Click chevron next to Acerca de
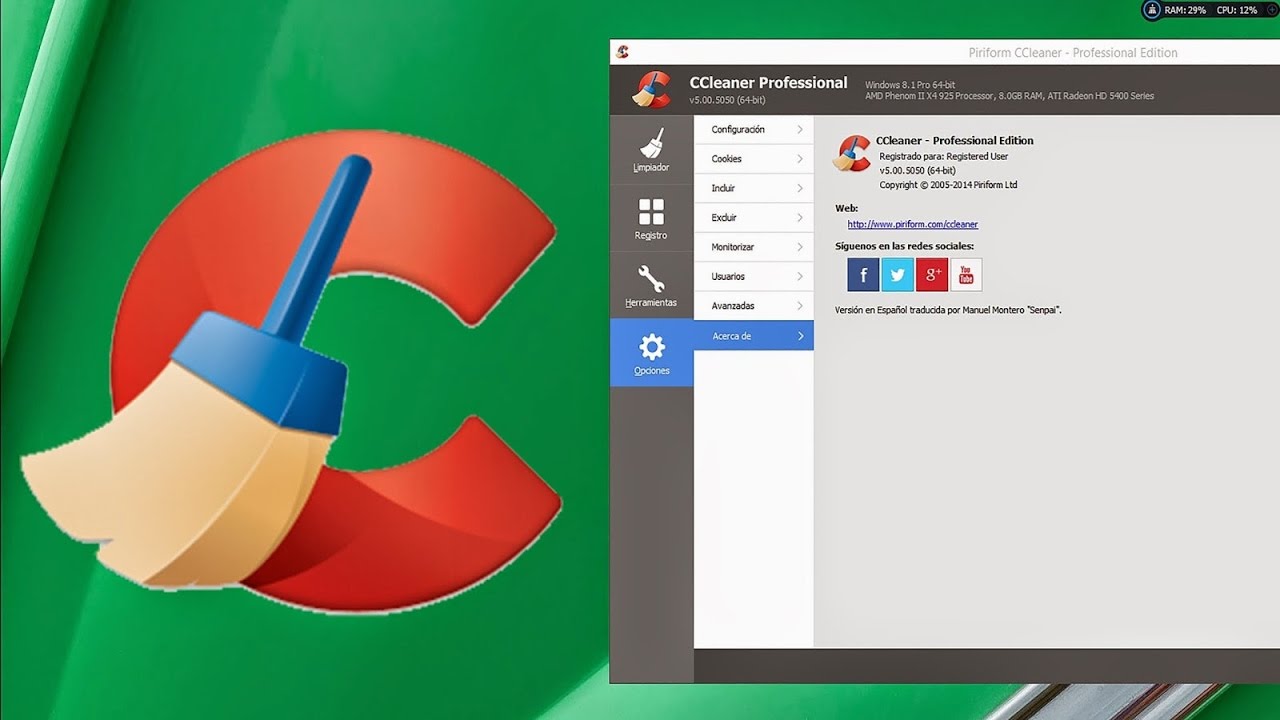1280x720 pixels. pyautogui.click(x=800, y=336)
